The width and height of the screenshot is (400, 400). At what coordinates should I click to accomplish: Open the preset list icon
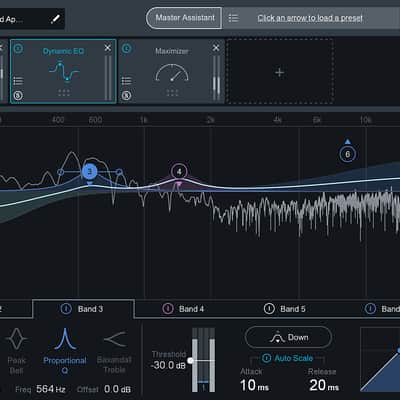pyautogui.click(x=233, y=18)
